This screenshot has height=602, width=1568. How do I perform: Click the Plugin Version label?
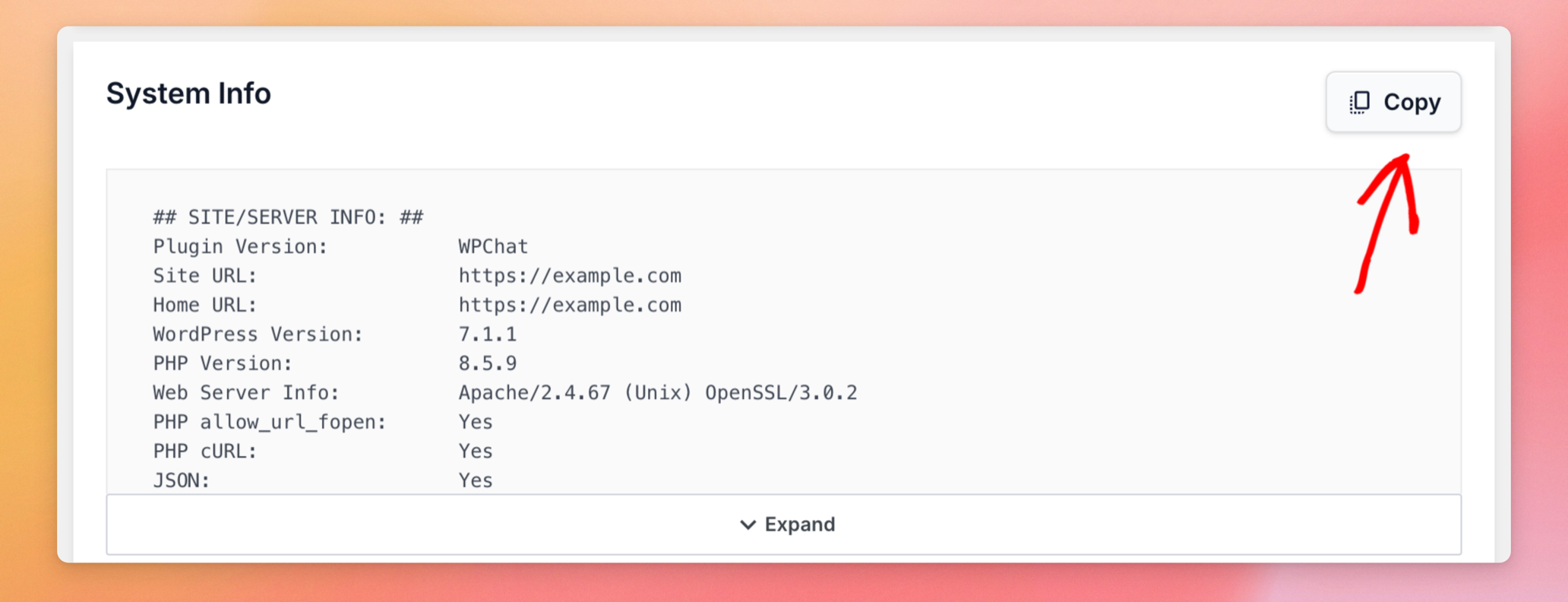click(240, 246)
